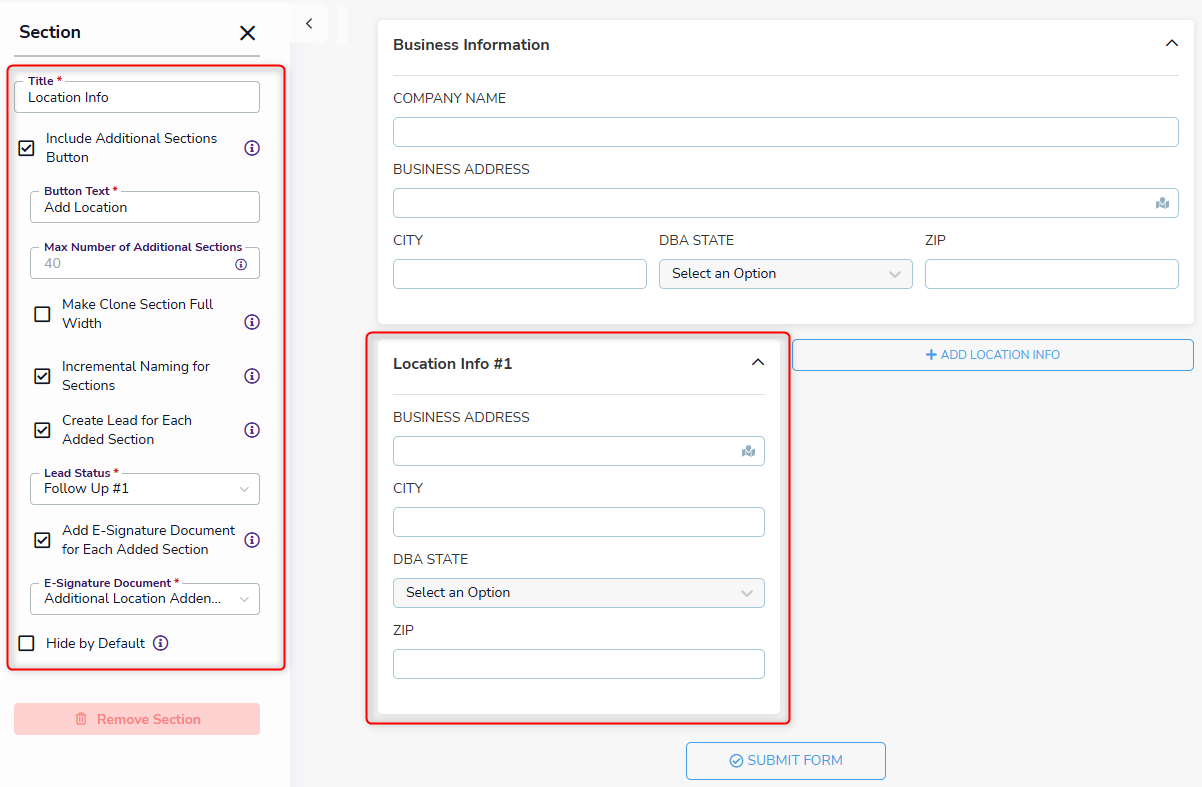Check the Hide by Default checkbox
The image size is (1202, 787).
[x=27, y=643]
